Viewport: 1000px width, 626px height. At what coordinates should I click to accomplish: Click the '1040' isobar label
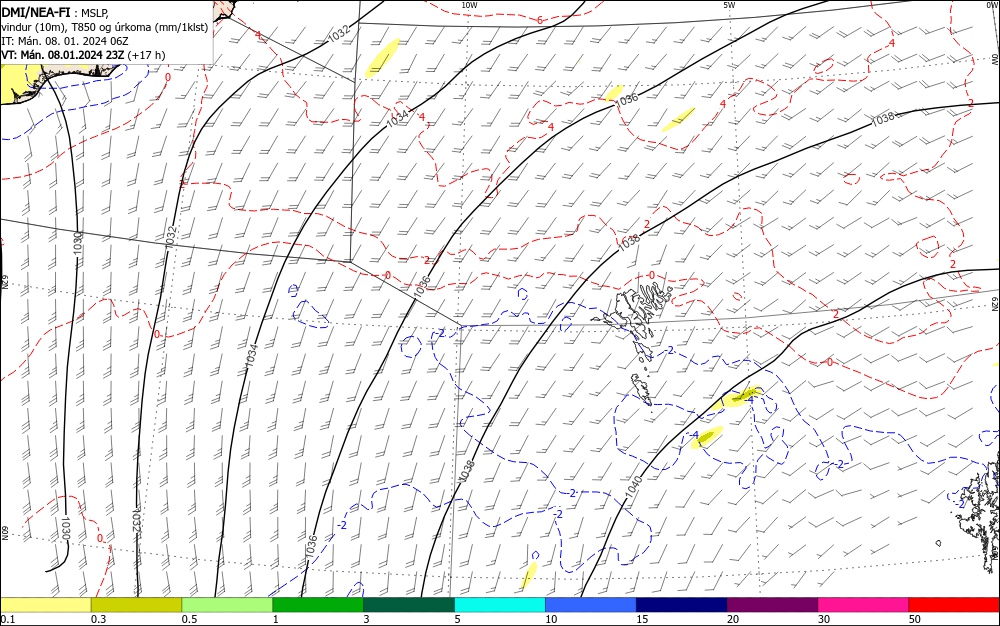click(634, 487)
